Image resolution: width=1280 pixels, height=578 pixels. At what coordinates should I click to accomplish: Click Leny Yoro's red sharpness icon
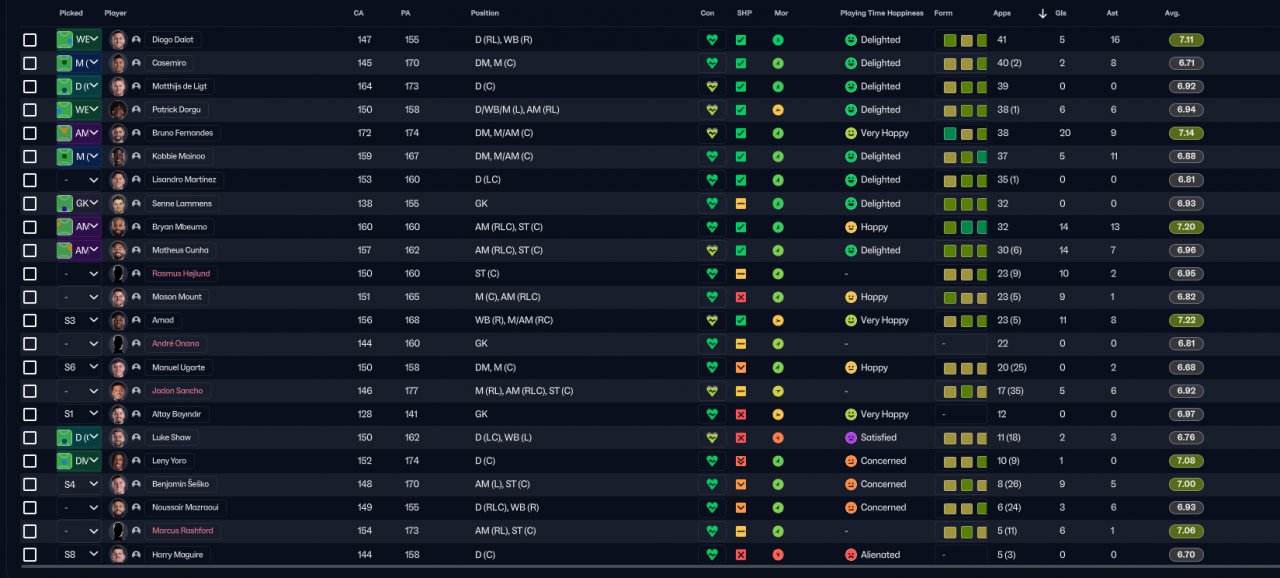pyautogui.click(x=741, y=461)
